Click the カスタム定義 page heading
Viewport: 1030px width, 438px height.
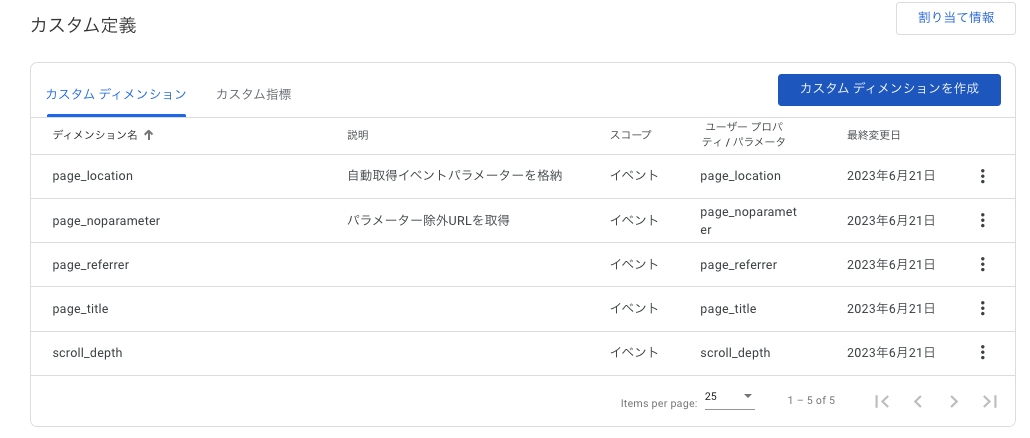click(83, 26)
